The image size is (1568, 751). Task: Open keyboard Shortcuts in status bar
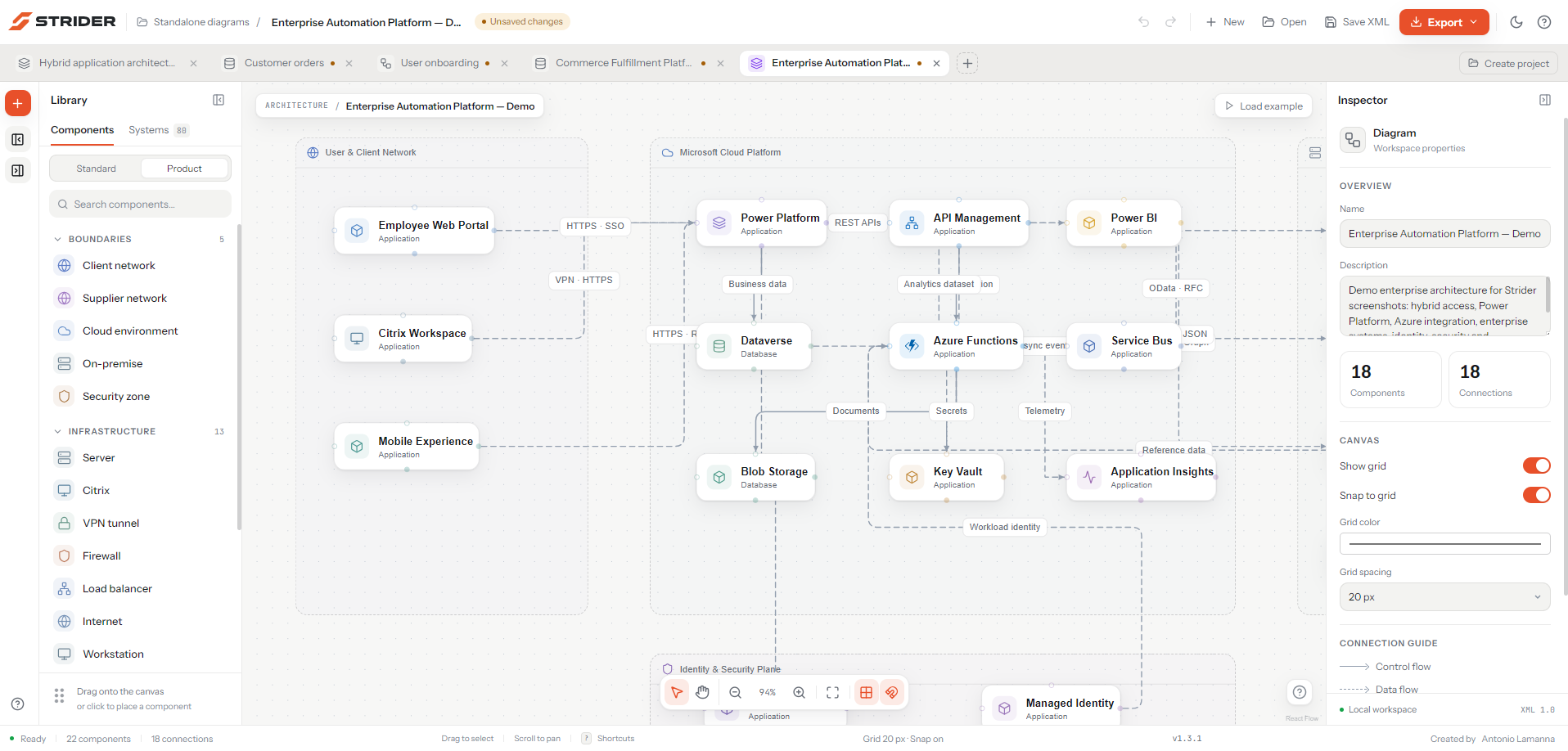point(608,739)
